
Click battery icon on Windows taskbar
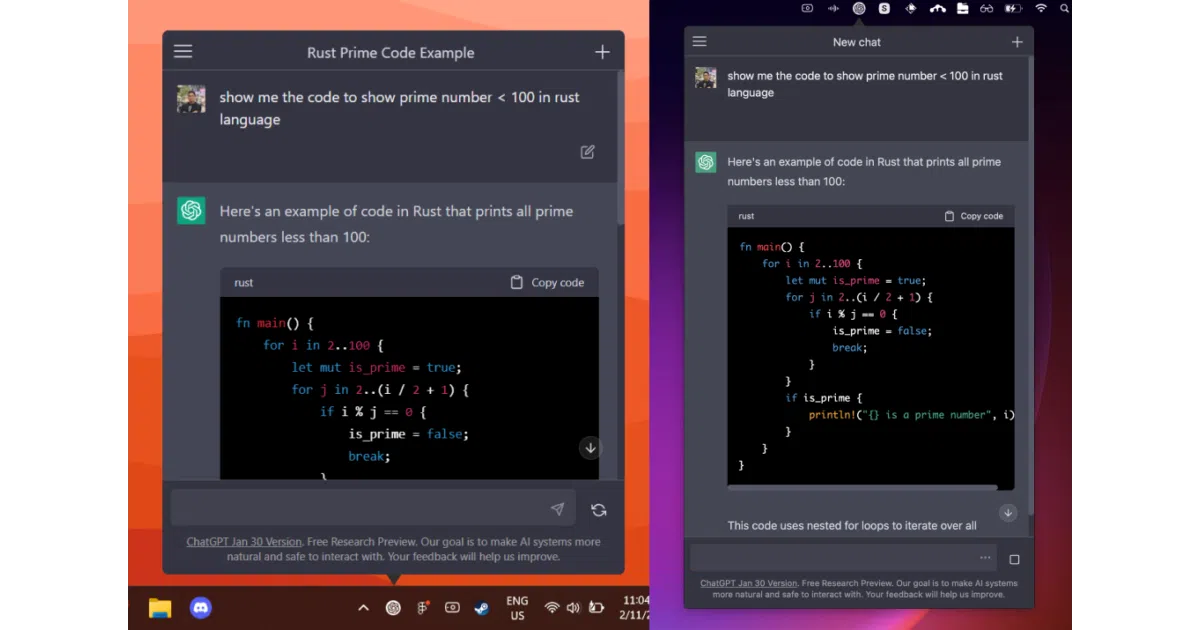596,607
